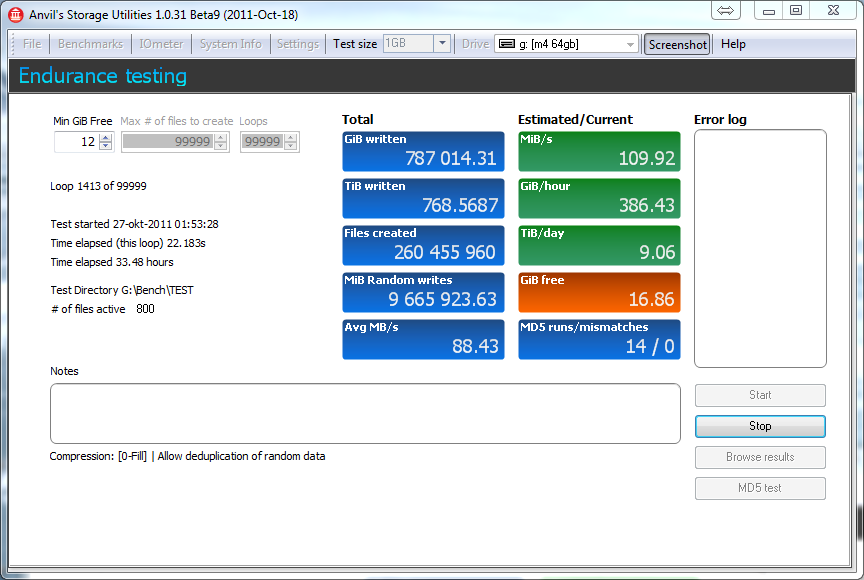Click the MiB/s tile showing 109.92
This screenshot has width=864, height=580.
coord(599,151)
